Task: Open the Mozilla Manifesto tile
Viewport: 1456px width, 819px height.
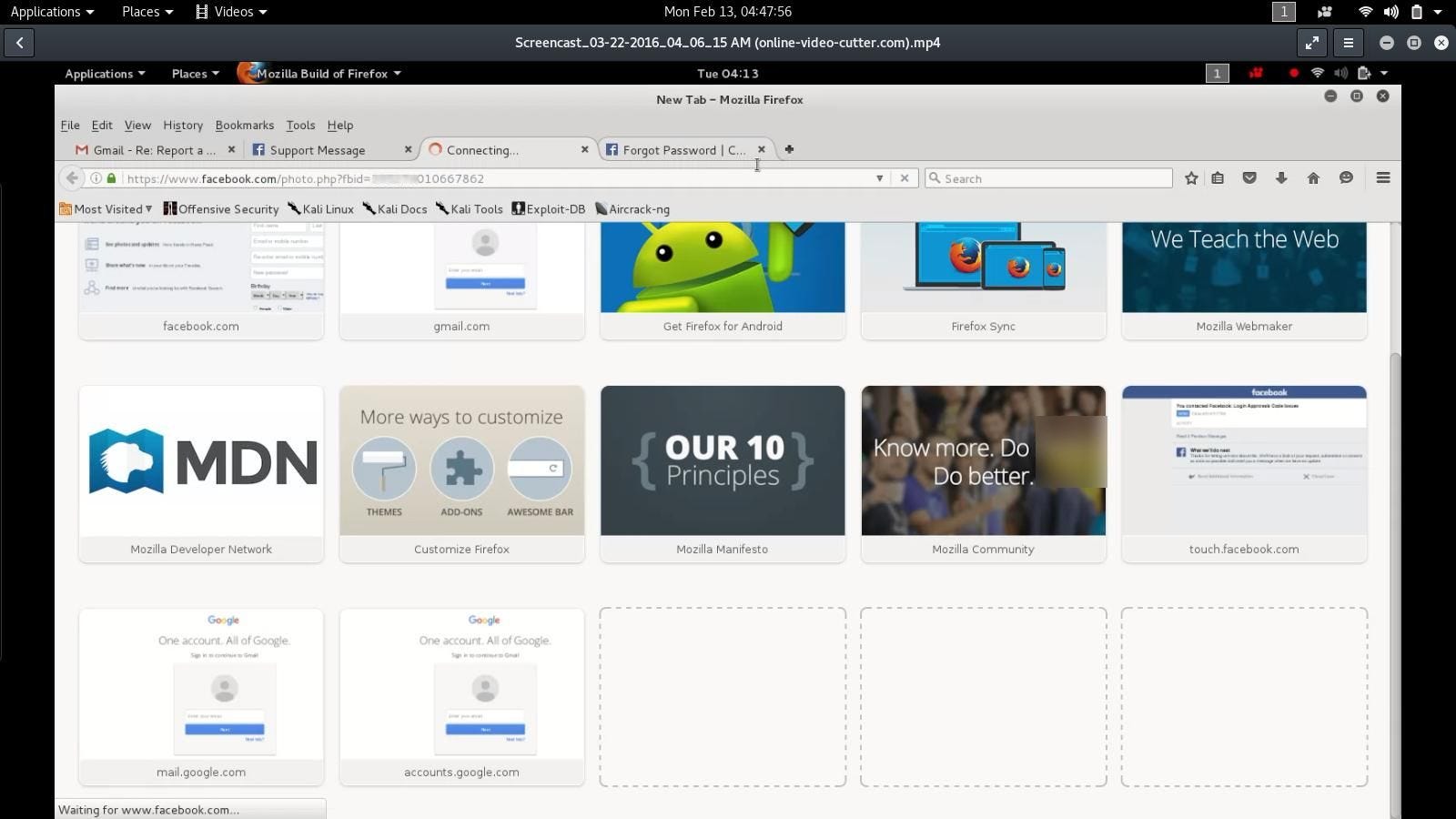Action: point(723,473)
